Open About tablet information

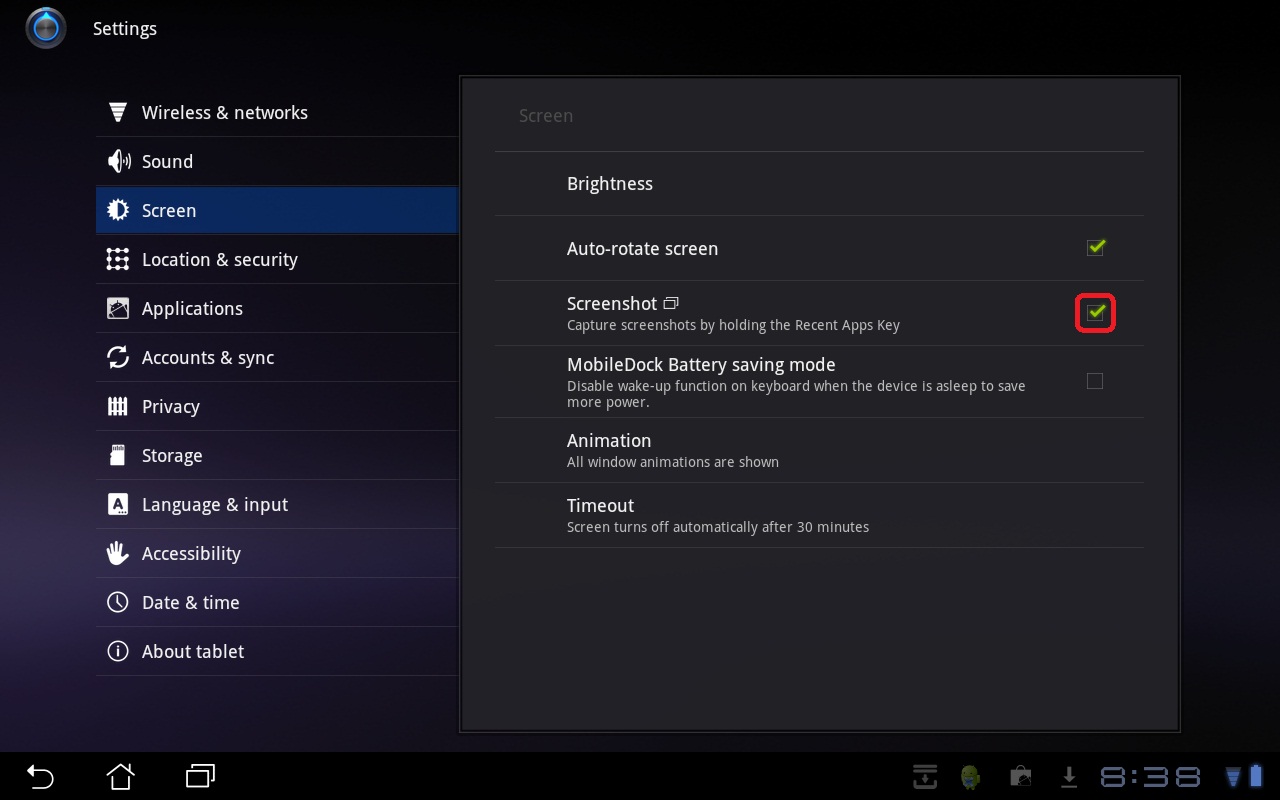pos(193,651)
